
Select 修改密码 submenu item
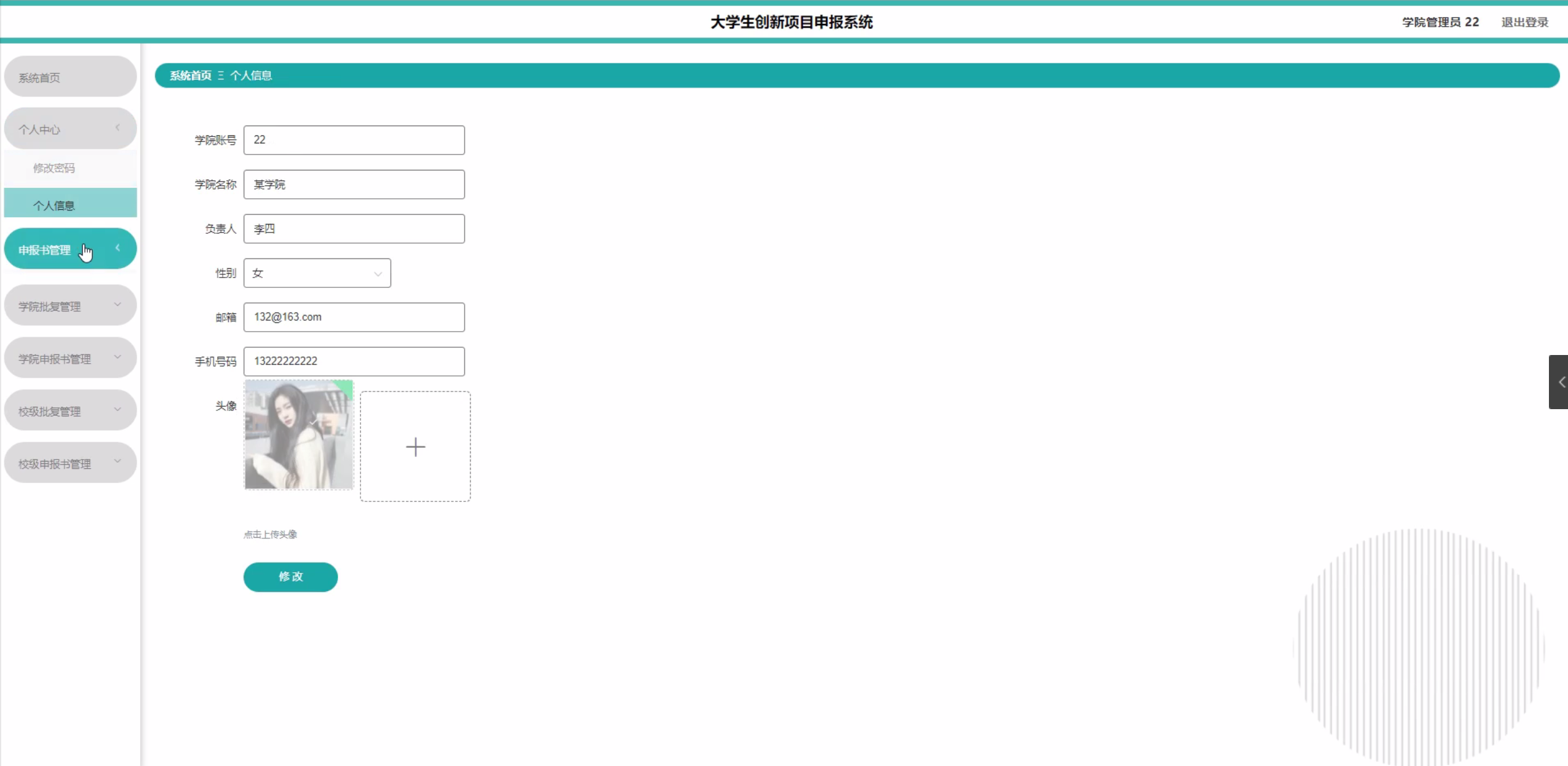tap(54, 168)
